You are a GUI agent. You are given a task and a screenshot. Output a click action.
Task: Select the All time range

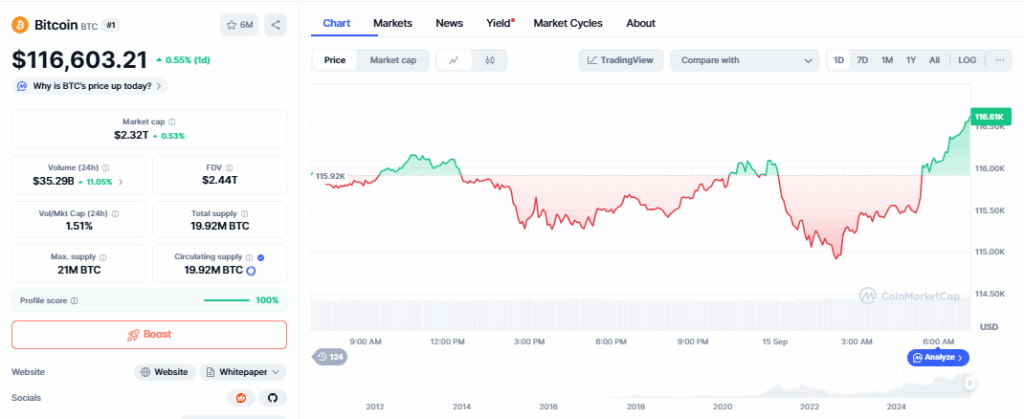935,60
